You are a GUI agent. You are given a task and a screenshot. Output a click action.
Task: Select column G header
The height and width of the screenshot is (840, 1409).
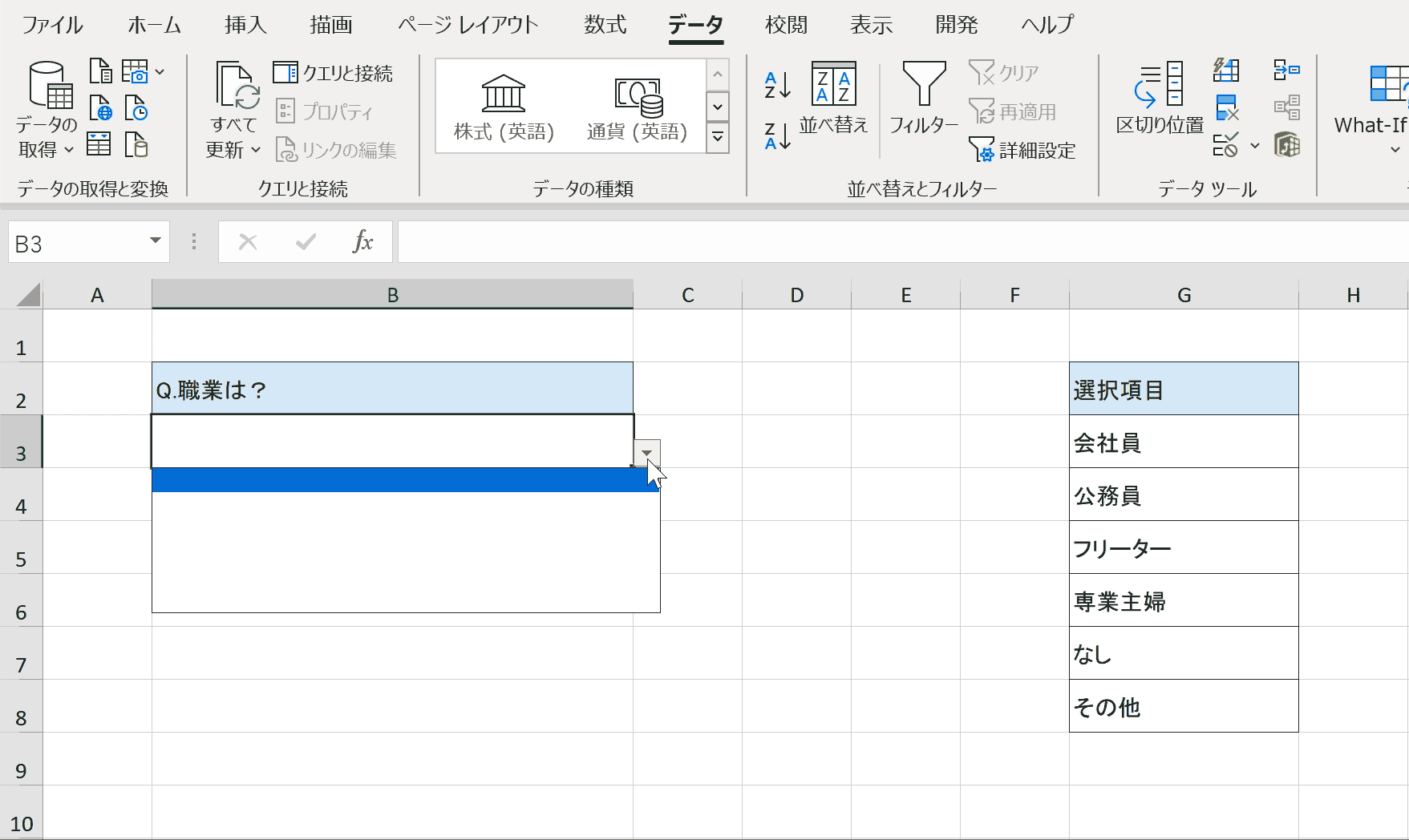coord(1184,295)
